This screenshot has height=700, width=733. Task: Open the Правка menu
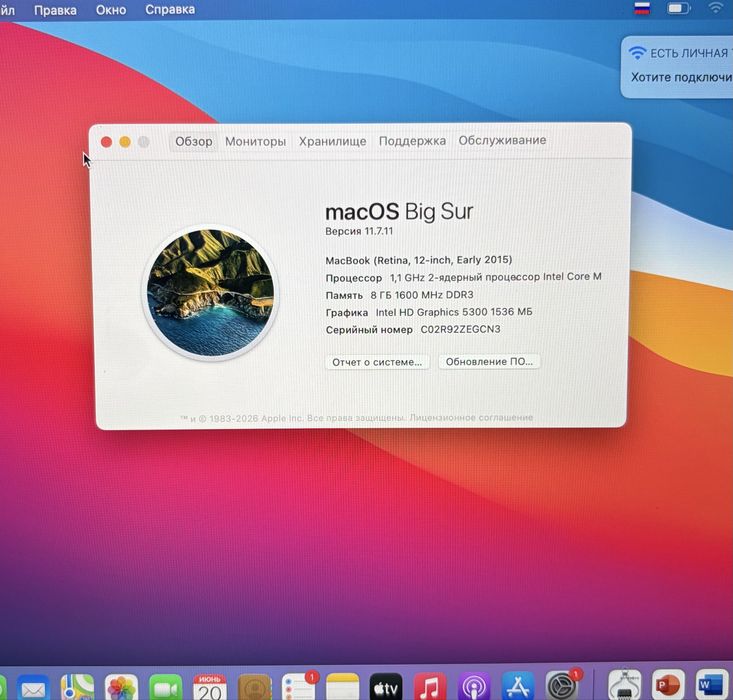click(x=55, y=10)
